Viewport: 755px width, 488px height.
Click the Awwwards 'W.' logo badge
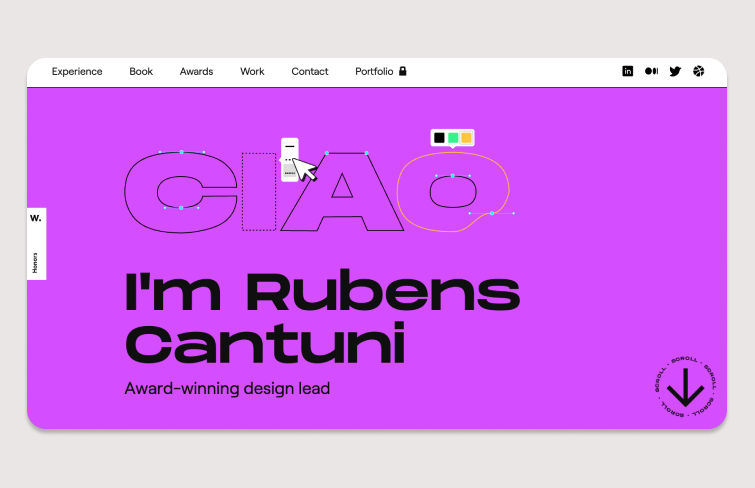[x=36, y=218]
